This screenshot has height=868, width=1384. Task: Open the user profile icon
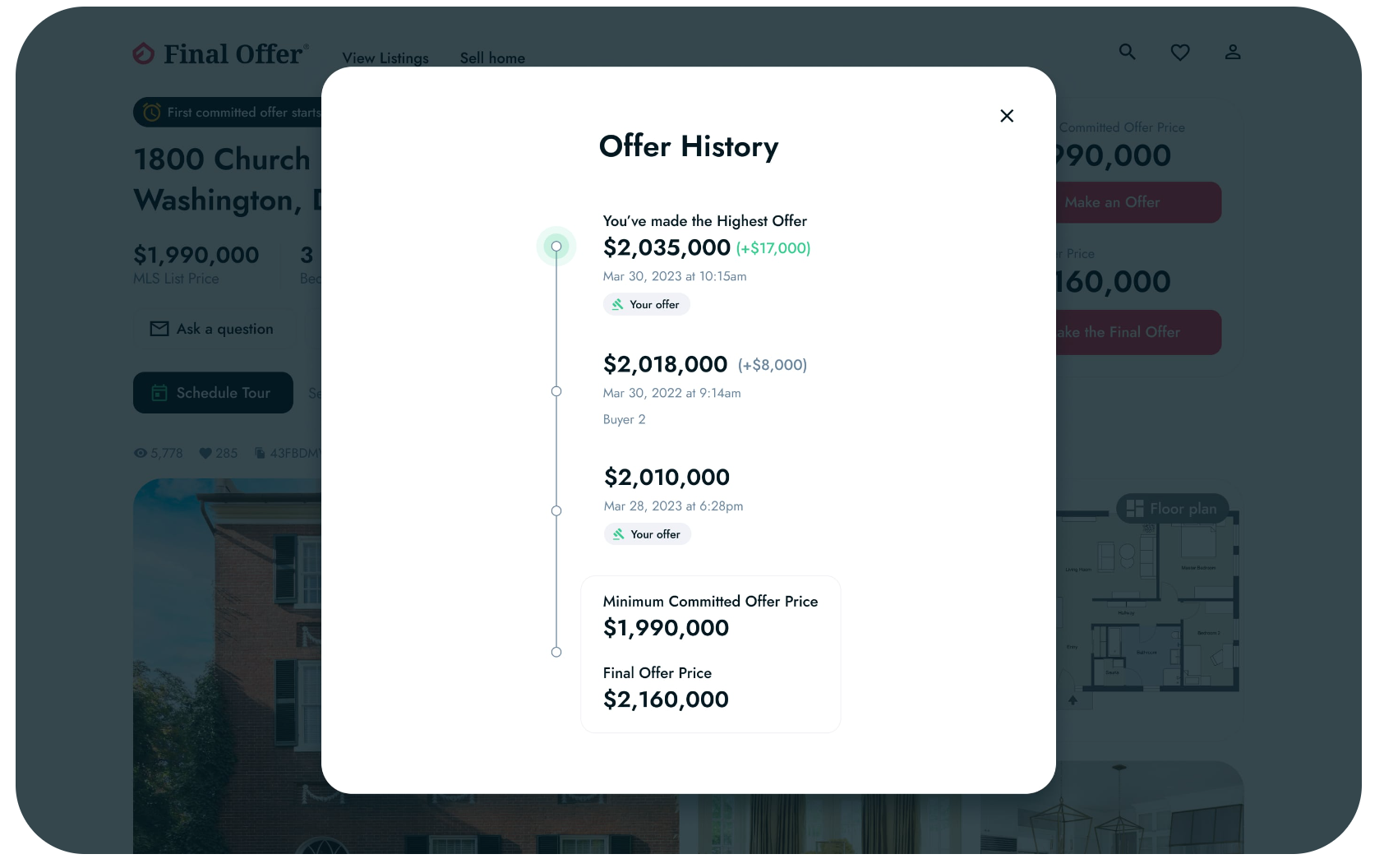1233,52
